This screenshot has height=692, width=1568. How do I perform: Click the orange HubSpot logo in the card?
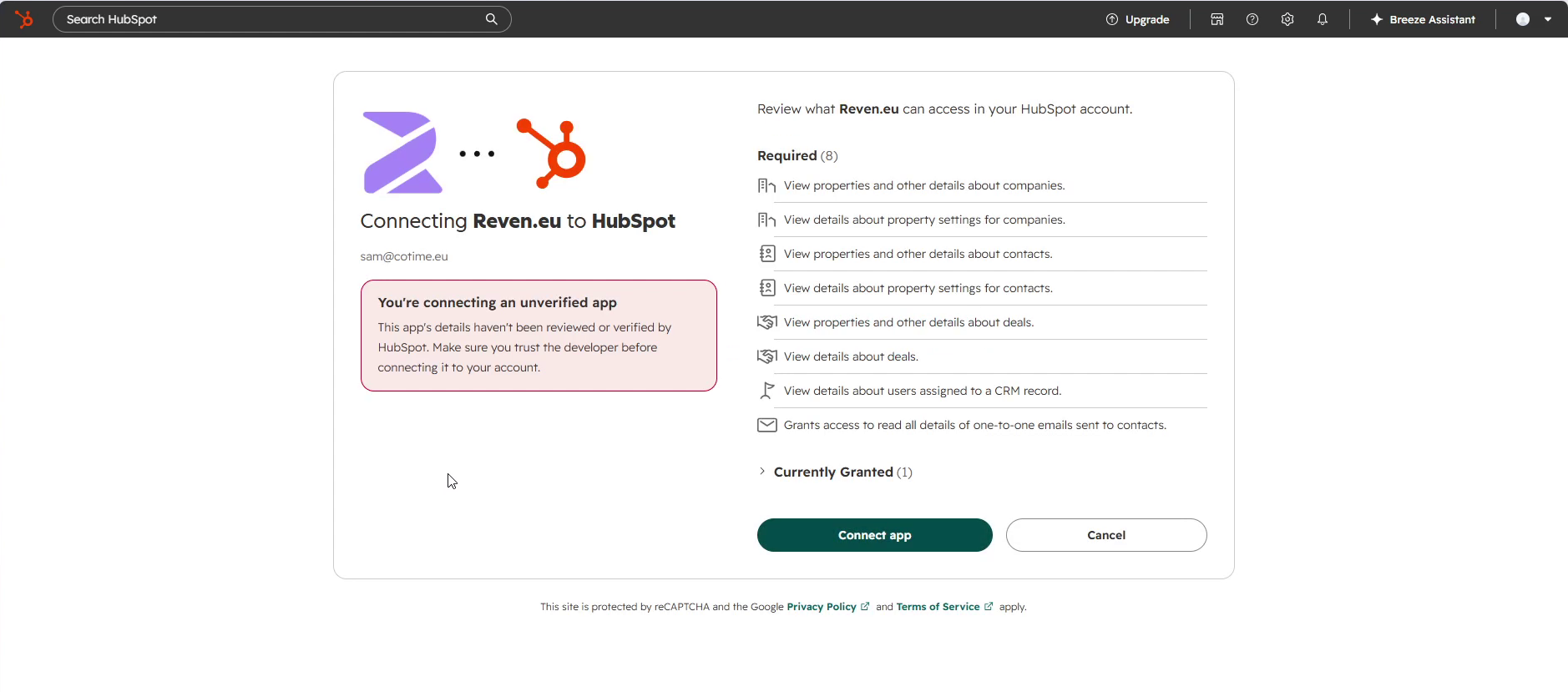tap(551, 153)
